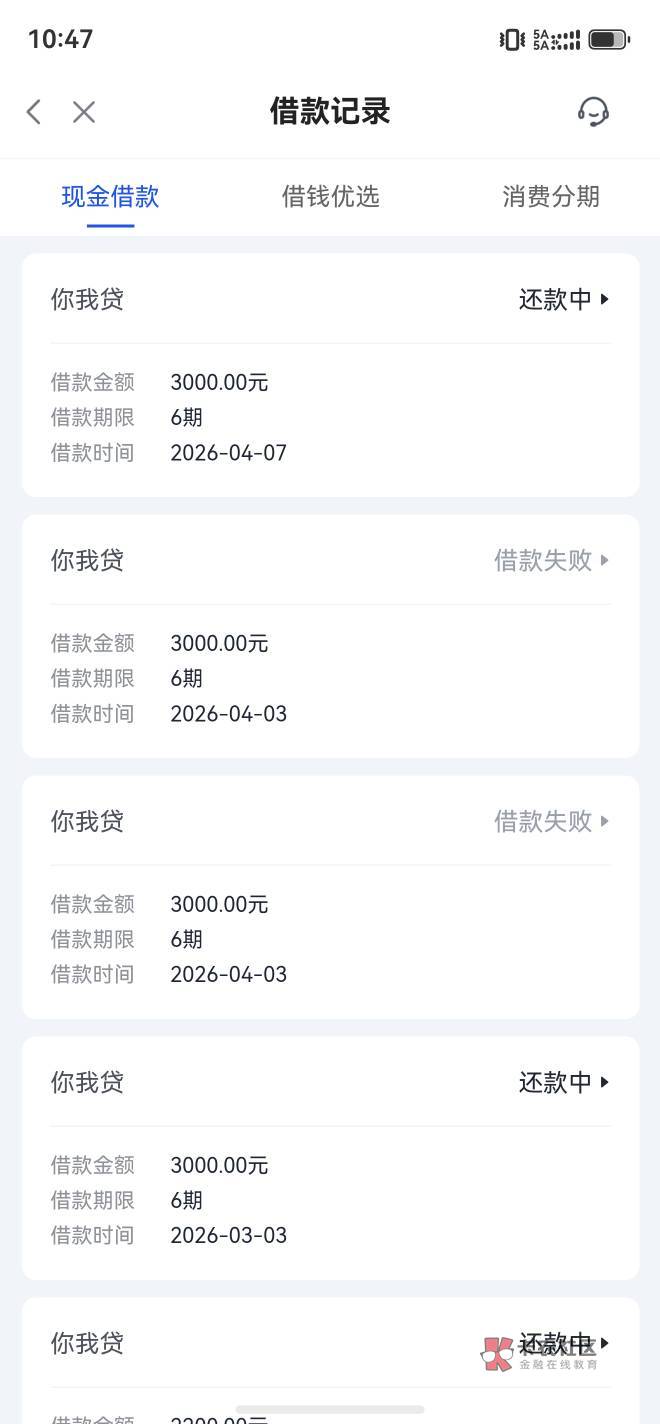Open customer service headset icon
The image size is (660, 1424).
[x=593, y=111]
